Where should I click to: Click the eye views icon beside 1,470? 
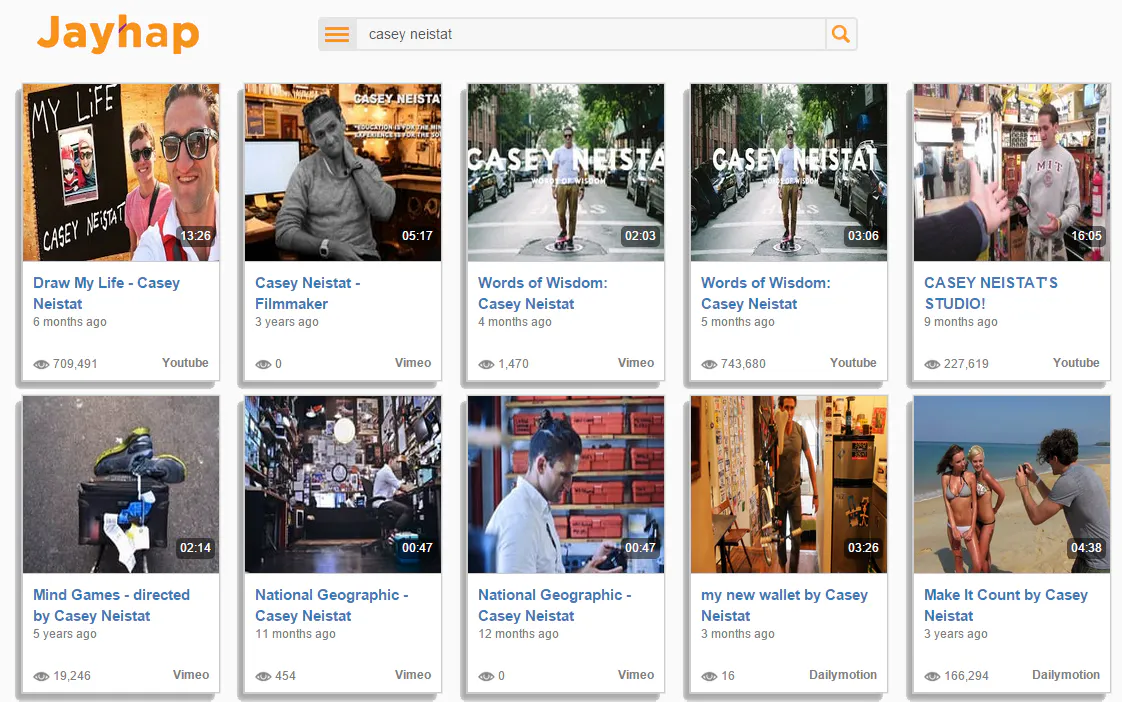487,364
